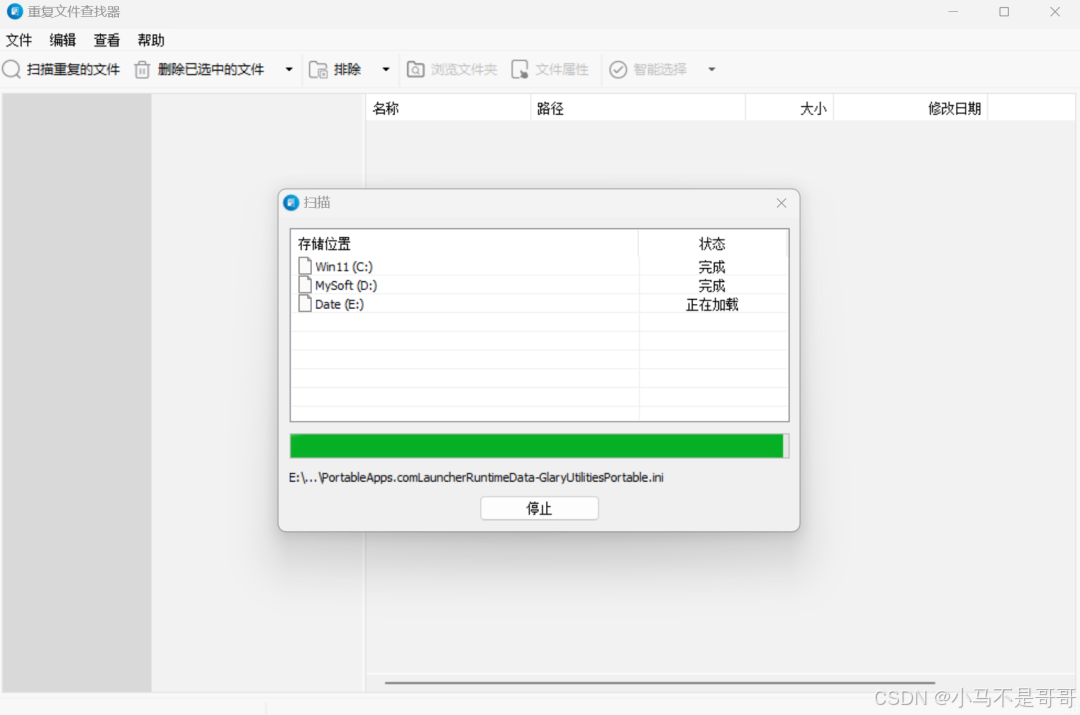Screen dimensions: 1080x715
Task: Open the 文件 menu
Action: point(19,40)
